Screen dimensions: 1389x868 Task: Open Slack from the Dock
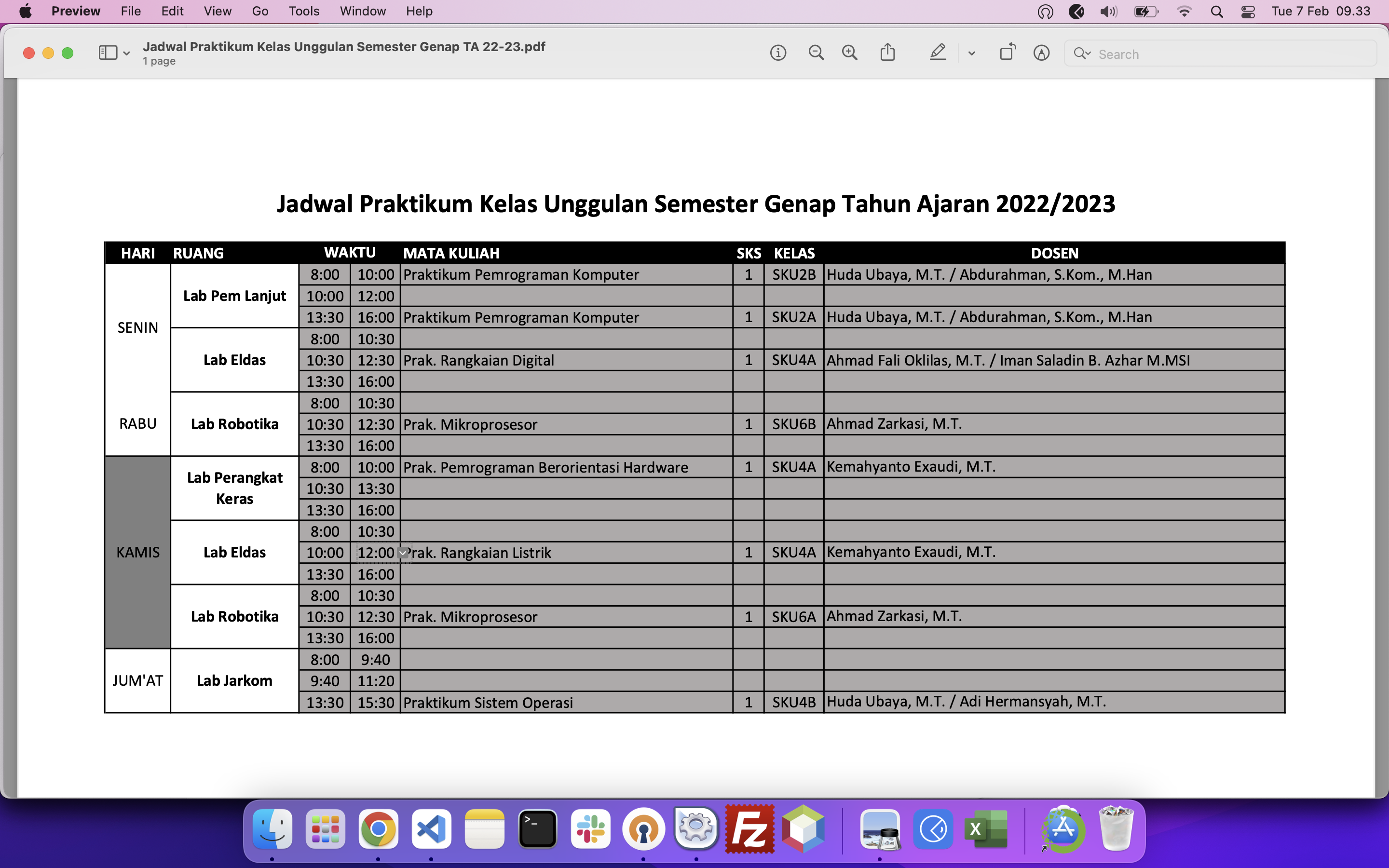[x=591, y=829]
